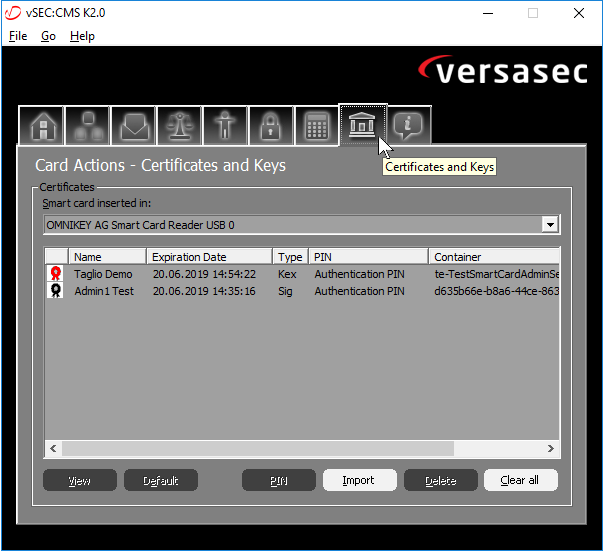The image size is (603, 551).
Task: Click expiration date 20.06.2019 14:54:22
Action: pos(204,274)
